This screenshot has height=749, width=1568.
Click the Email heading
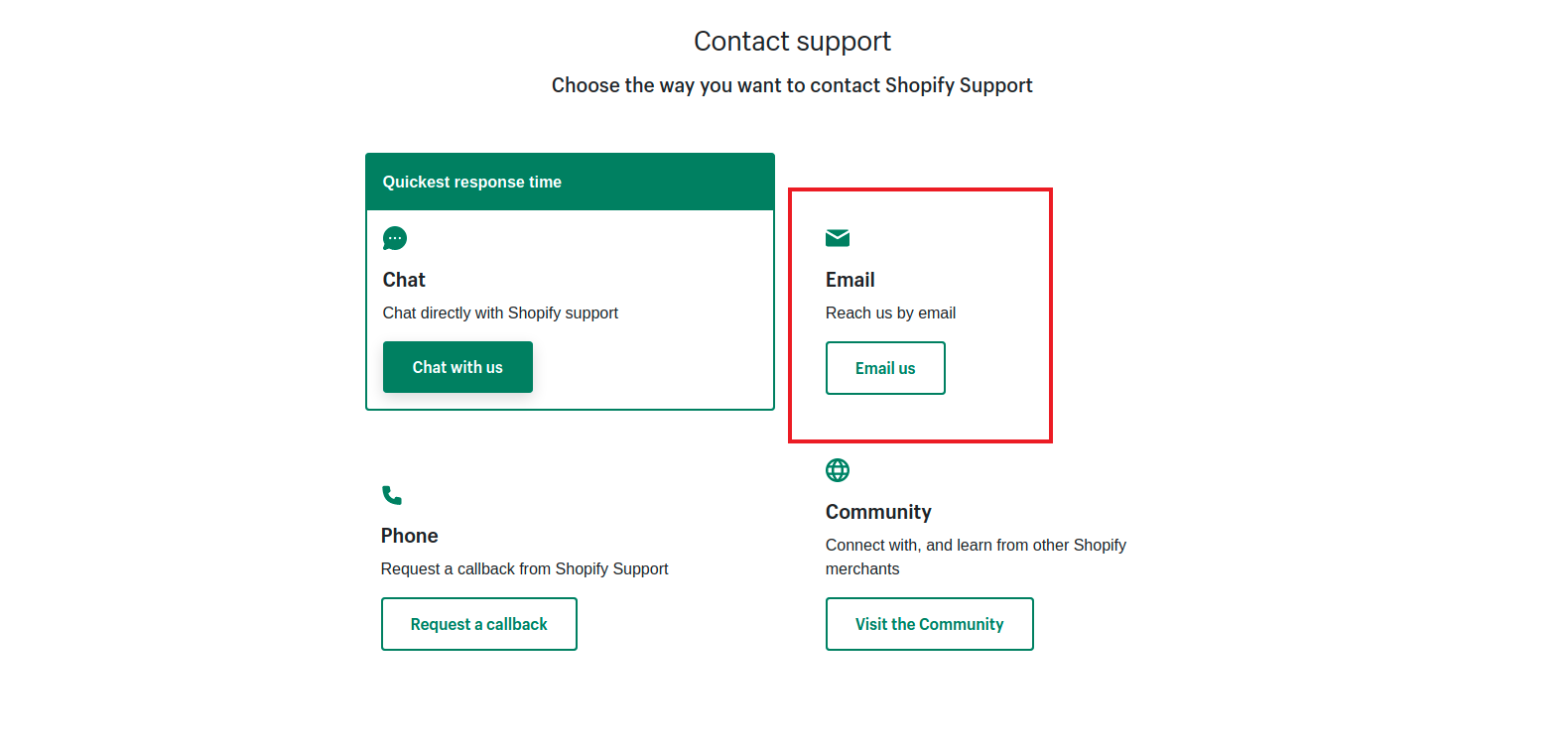[x=849, y=280]
